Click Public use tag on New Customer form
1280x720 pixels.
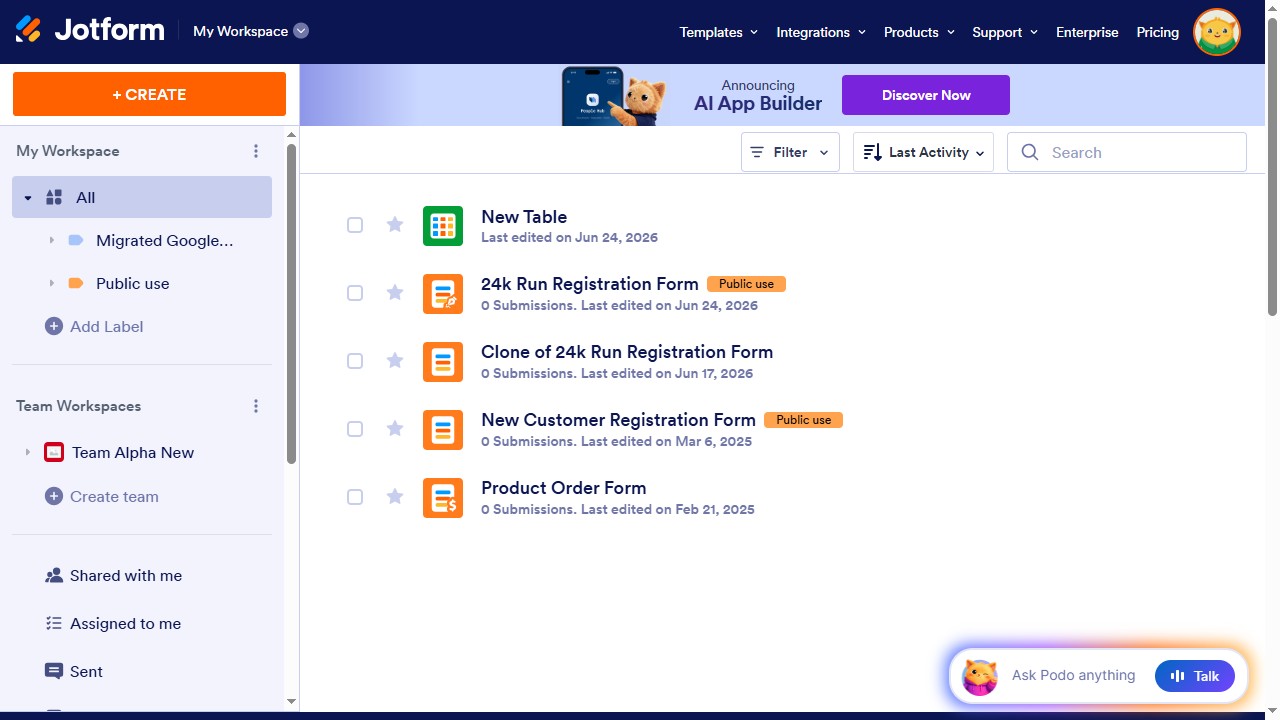coord(804,420)
